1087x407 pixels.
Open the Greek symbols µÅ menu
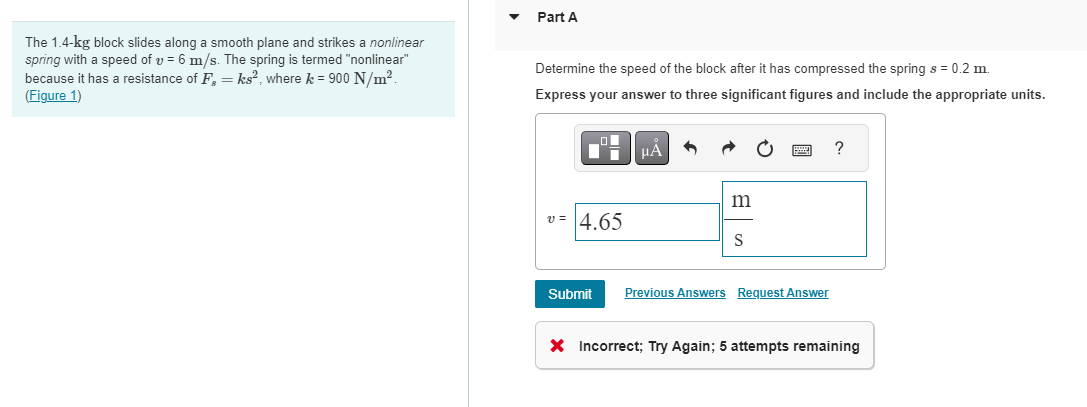652,148
